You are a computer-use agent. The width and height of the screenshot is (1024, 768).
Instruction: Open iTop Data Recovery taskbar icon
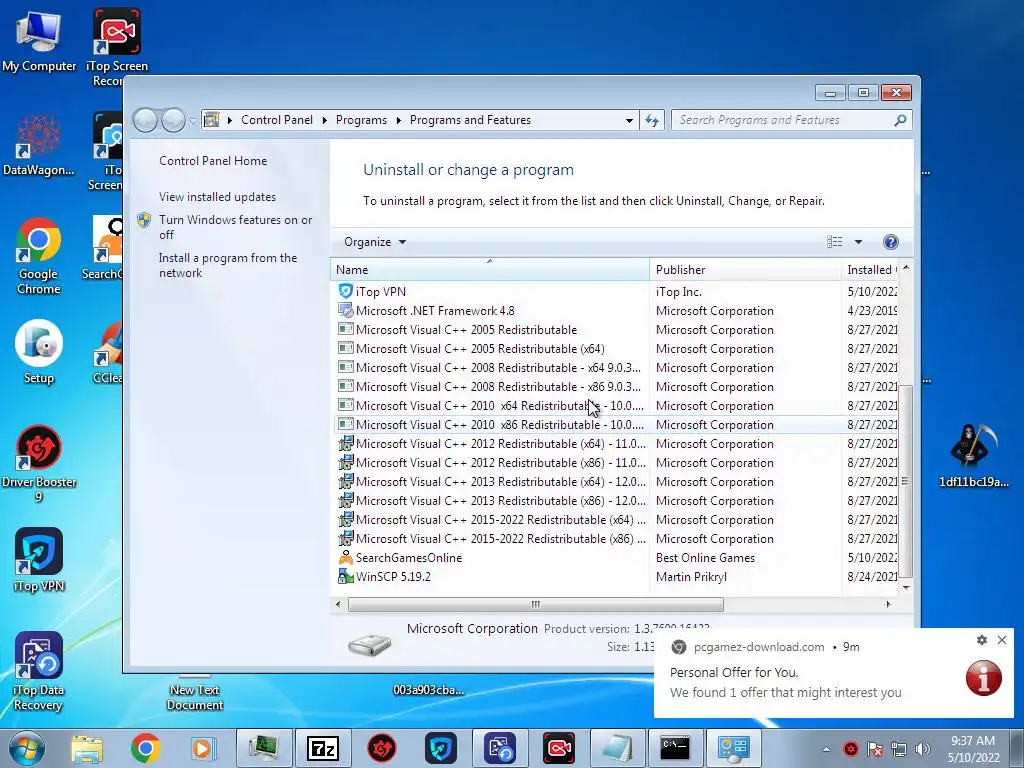tap(500, 748)
